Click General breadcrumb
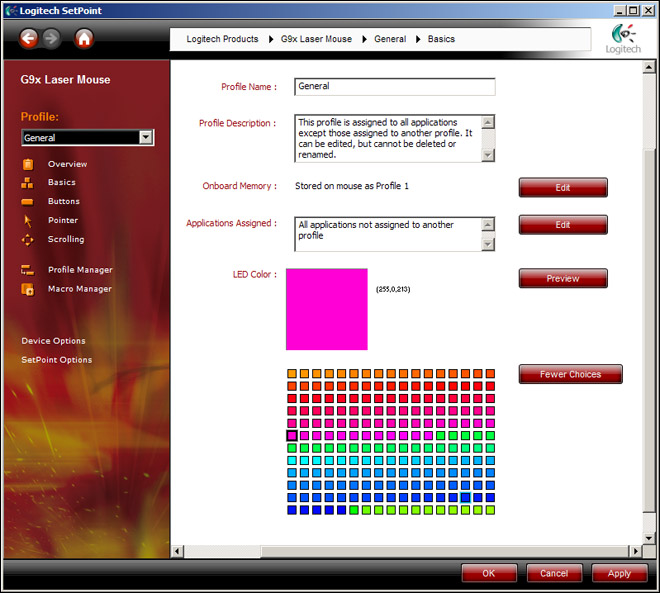Image resolution: width=660 pixels, height=593 pixels. pyautogui.click(x=390, y=39)
